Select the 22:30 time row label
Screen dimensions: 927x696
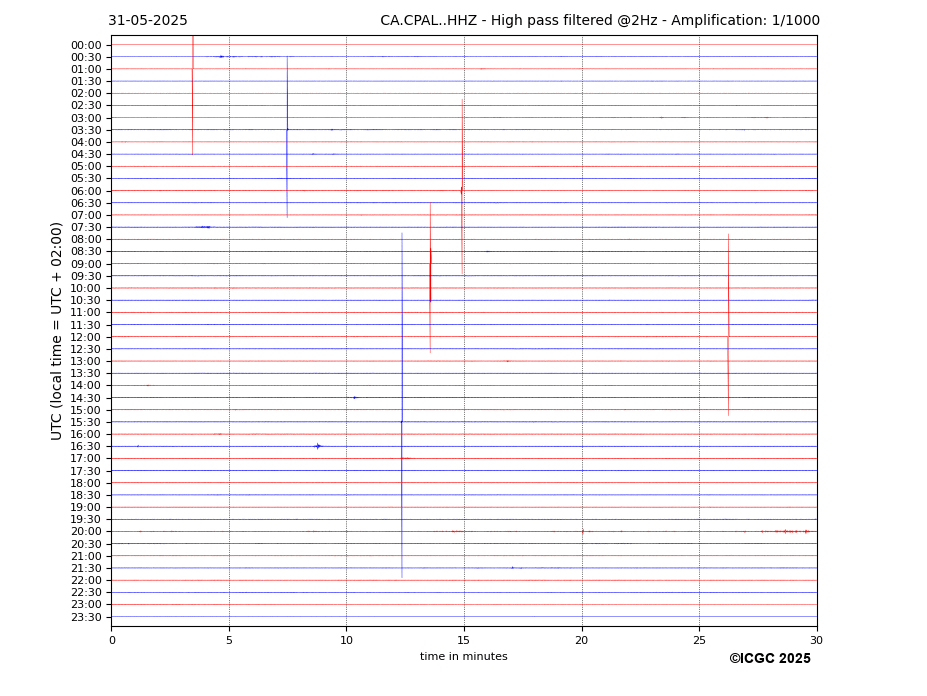click(x=86, y=593)
